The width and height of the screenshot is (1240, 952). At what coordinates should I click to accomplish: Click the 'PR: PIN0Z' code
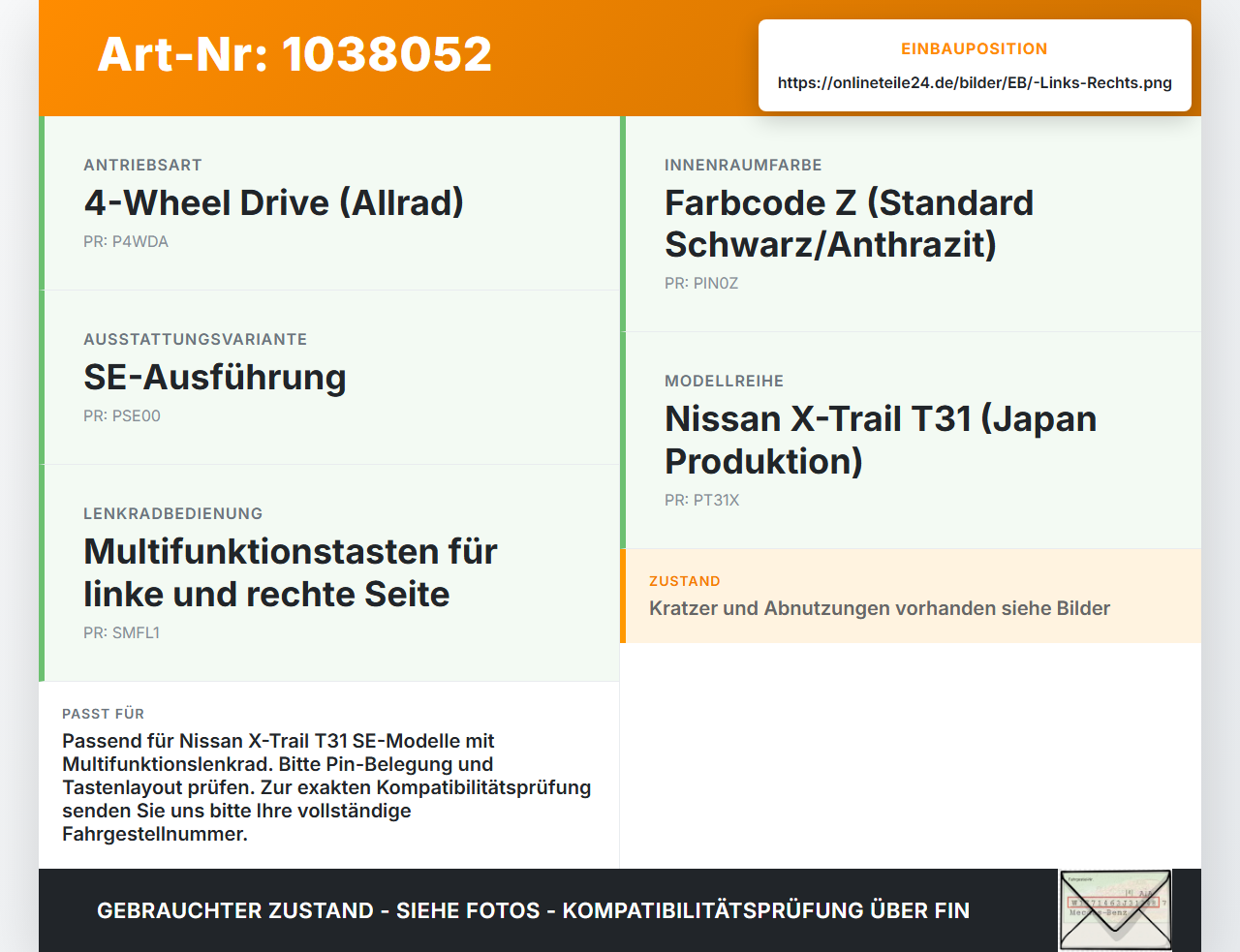[x=701, y=283]
